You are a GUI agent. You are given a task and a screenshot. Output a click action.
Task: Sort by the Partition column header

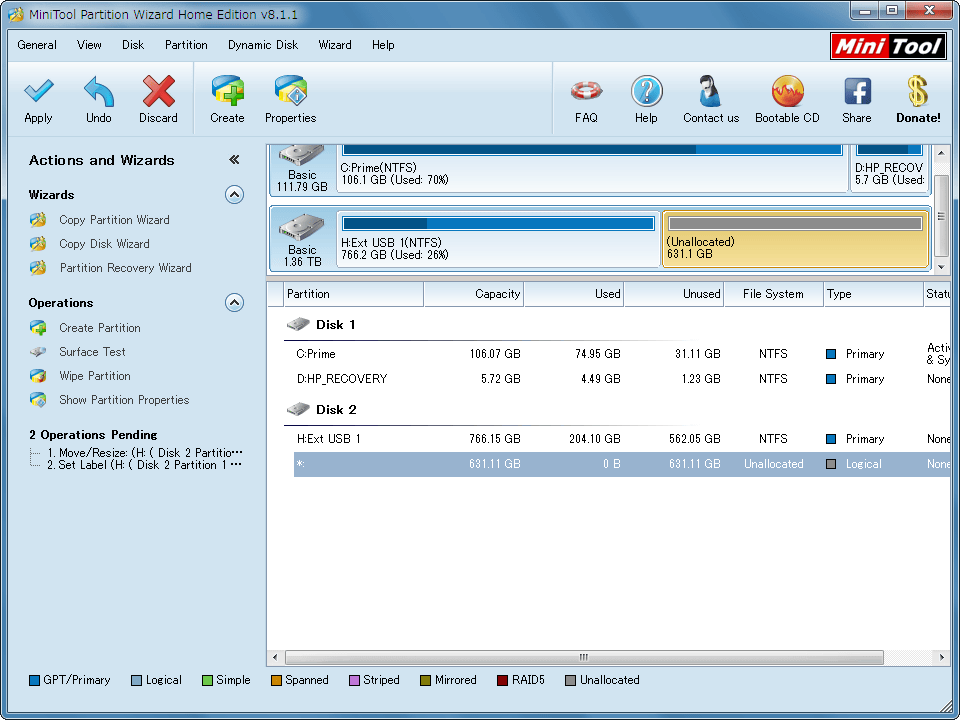(354, 294)
